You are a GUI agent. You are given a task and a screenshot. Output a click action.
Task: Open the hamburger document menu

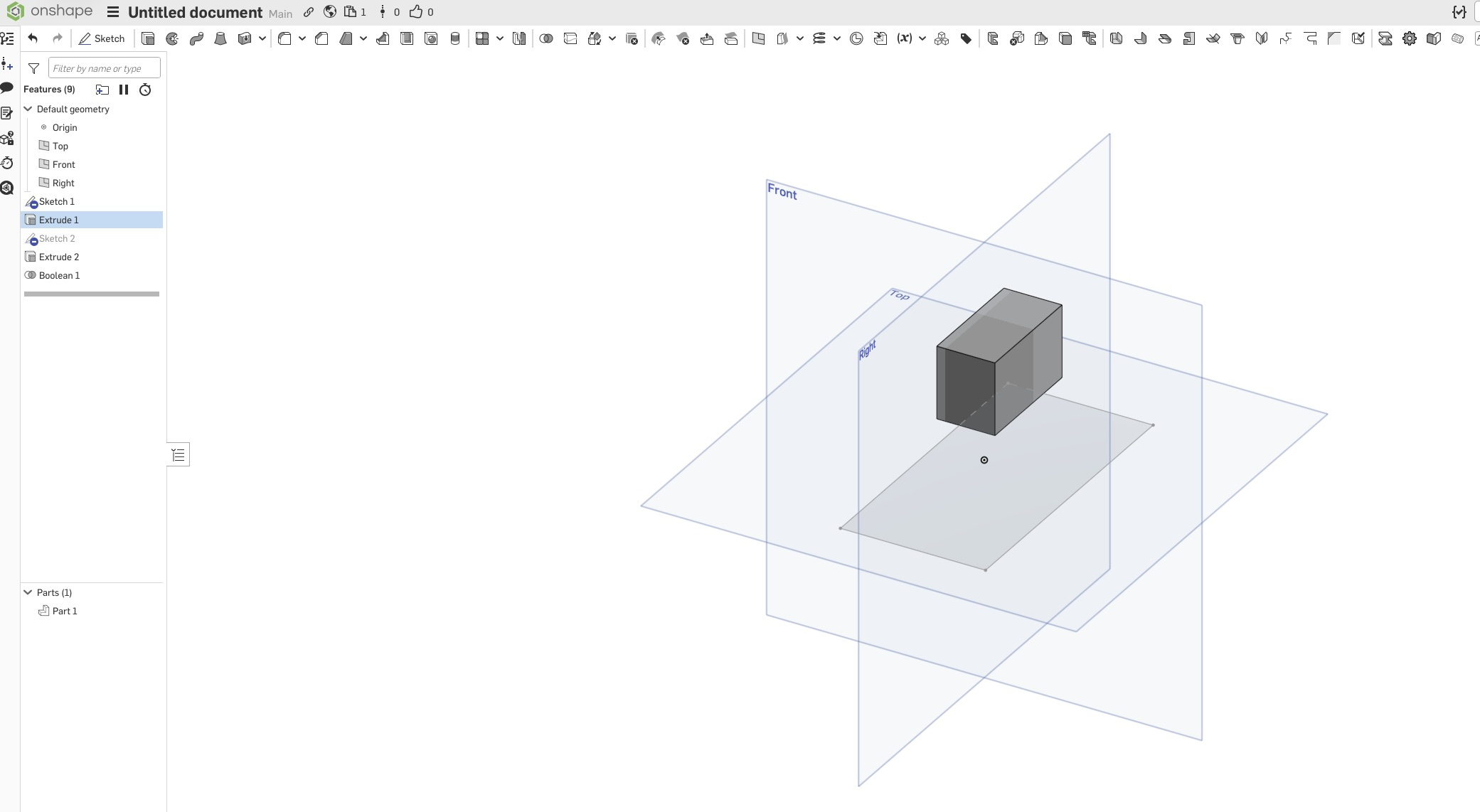113,12
